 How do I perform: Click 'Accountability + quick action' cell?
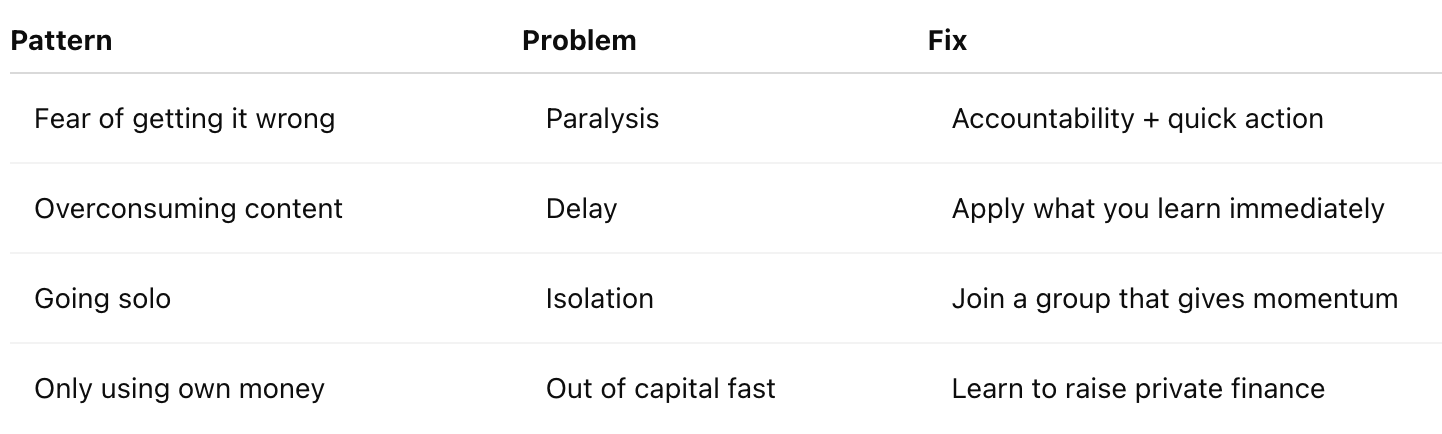coord(1137,119)
